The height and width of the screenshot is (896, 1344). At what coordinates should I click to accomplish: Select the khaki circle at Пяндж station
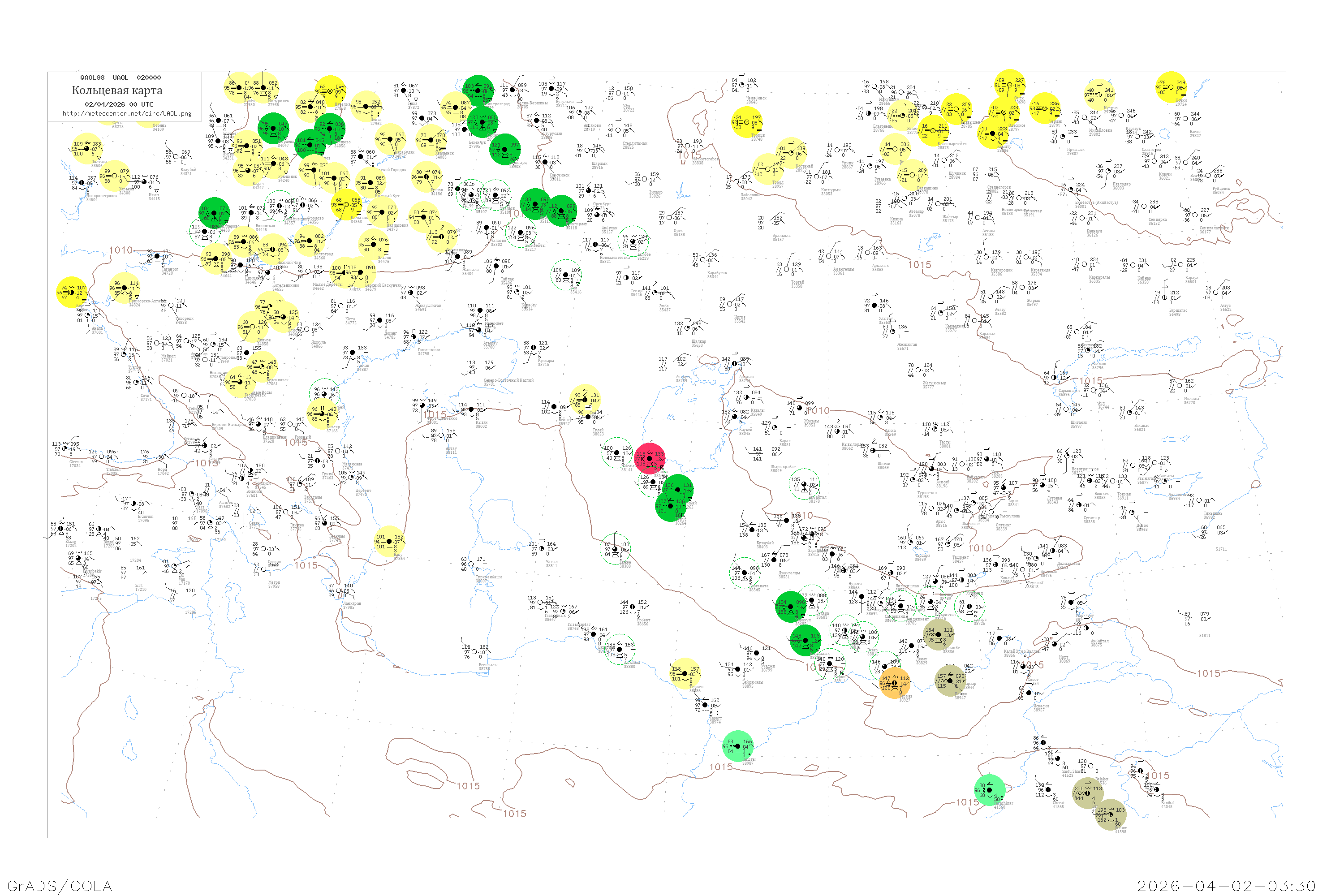950,680
